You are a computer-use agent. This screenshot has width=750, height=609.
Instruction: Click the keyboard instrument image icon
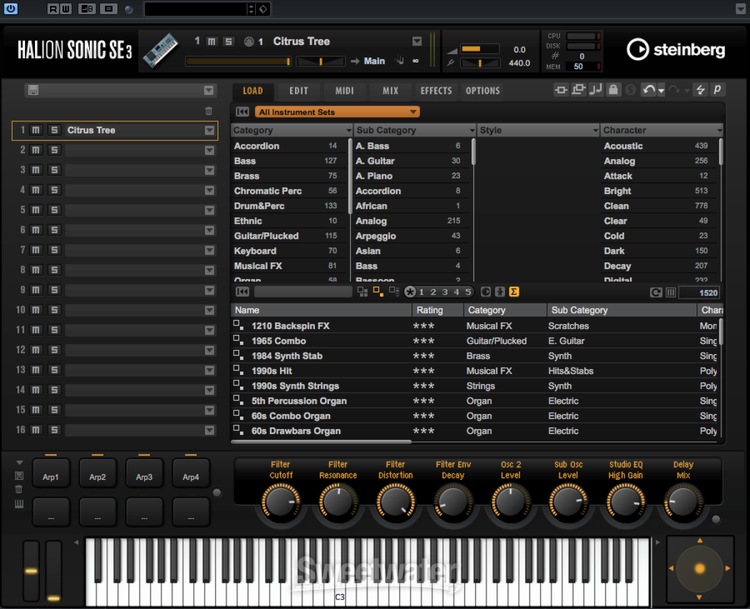tap(163, 50)
